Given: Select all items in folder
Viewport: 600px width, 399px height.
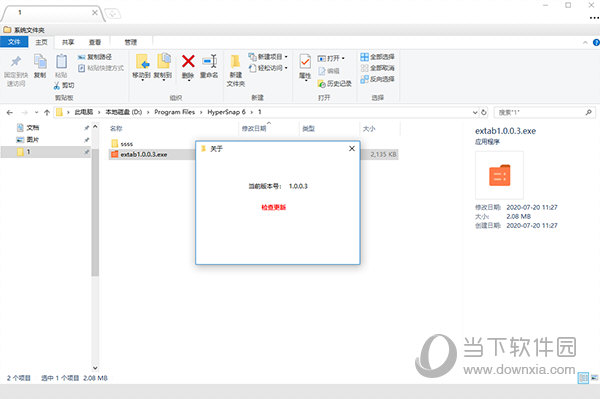Looking at the screenshot, I should tap(377, 57).
